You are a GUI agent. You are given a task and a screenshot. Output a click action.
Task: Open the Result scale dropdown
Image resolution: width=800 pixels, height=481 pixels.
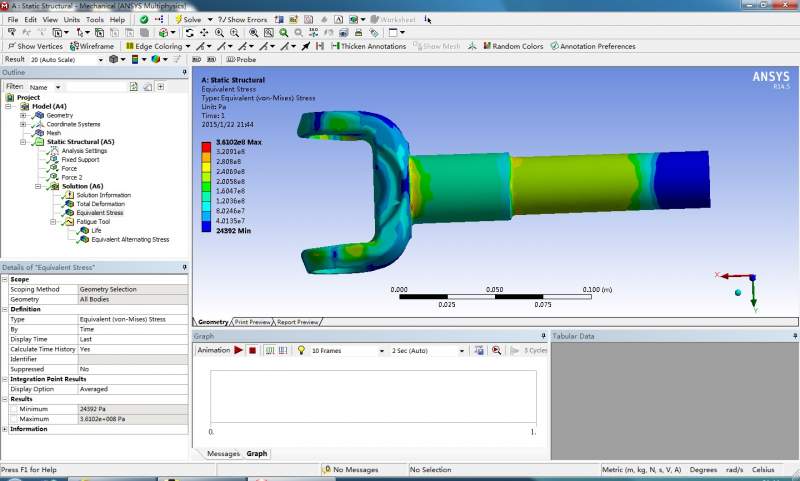[x=100, y=60]
